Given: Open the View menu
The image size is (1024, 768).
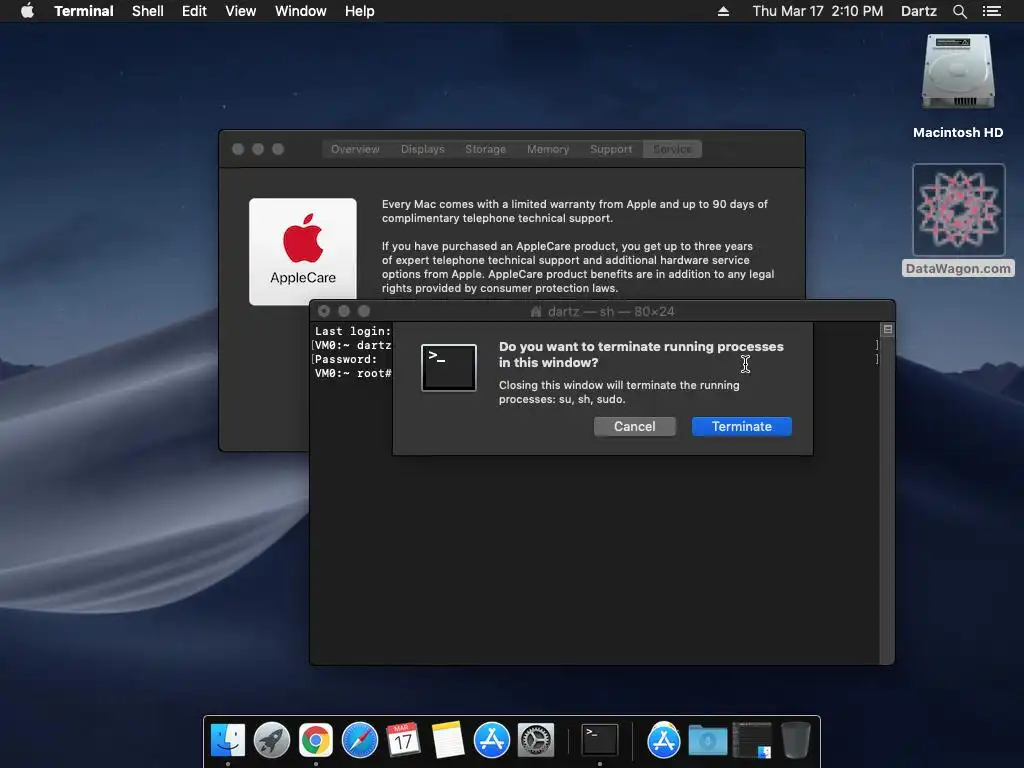Looking at the screenshot, I should point(240,11).
